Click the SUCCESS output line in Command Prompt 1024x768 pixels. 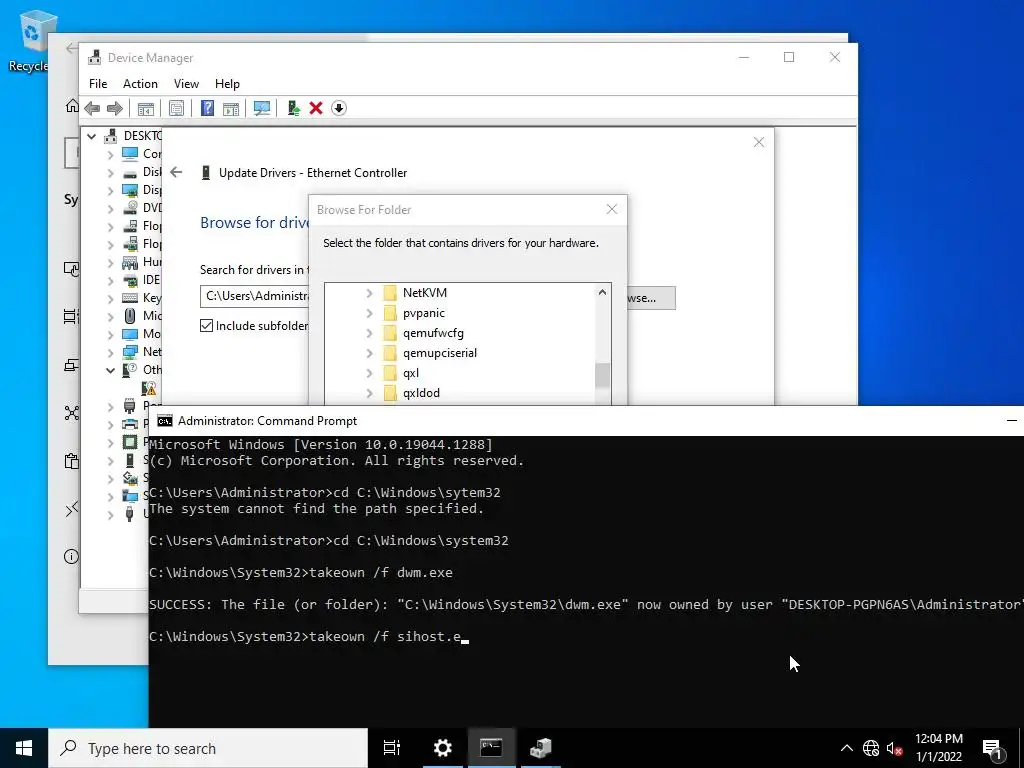[586, 605]
